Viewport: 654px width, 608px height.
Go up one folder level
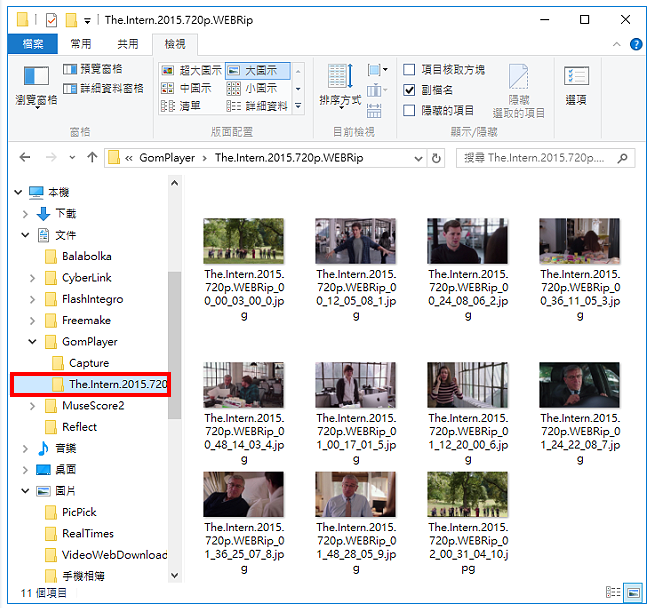[x=92, y=157]
